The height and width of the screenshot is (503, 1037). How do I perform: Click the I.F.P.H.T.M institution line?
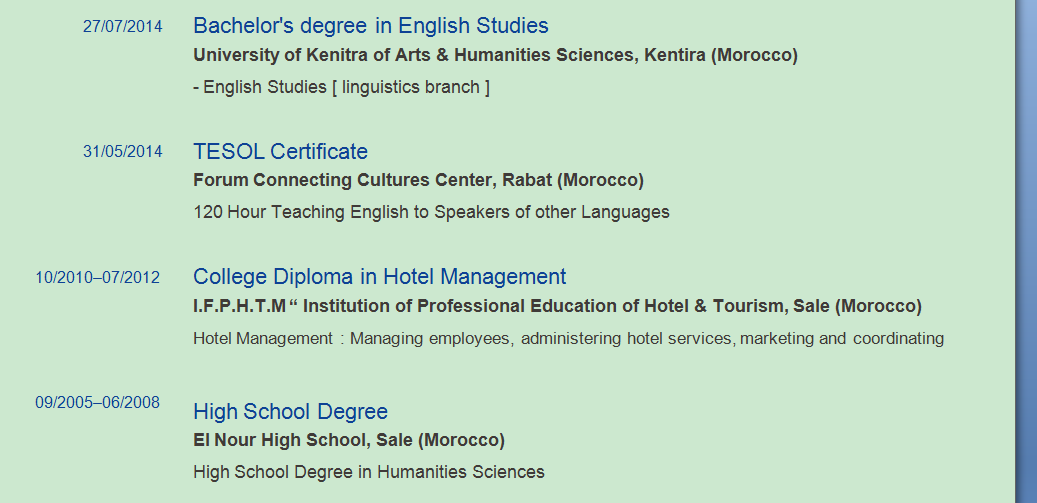coord(557,305)
